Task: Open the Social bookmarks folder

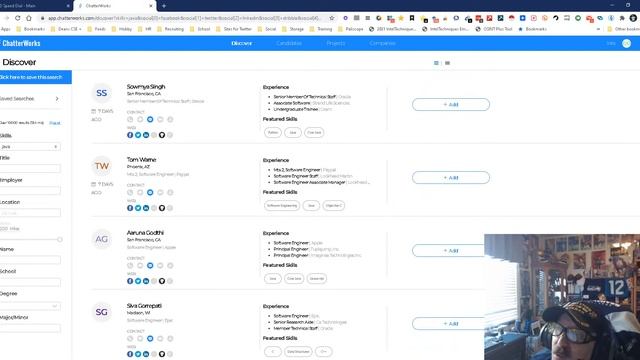Action: 267,29
